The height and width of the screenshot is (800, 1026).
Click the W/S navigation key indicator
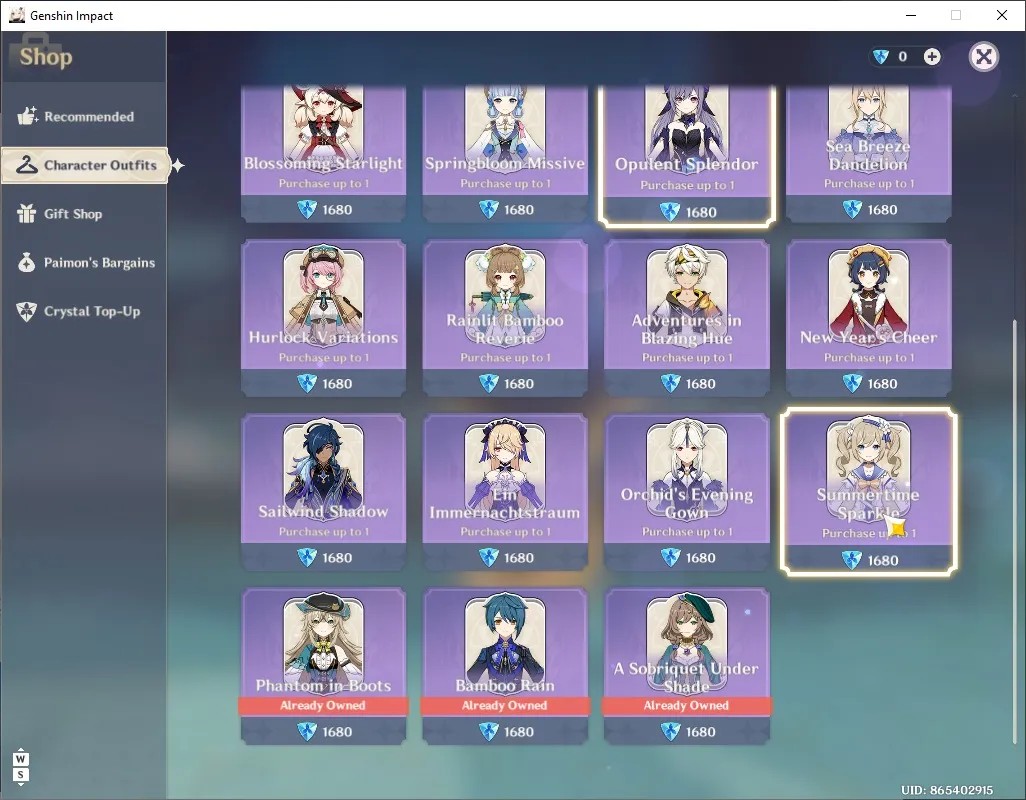point(20,767)
